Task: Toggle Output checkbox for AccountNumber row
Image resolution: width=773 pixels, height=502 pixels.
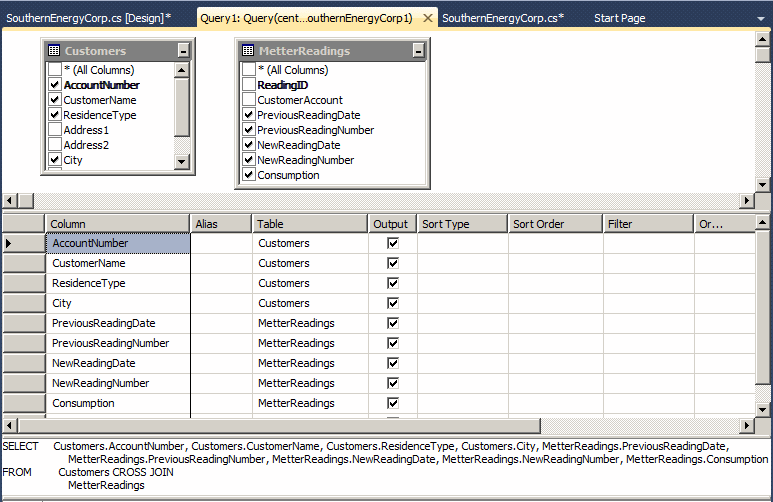Action: 393,243
